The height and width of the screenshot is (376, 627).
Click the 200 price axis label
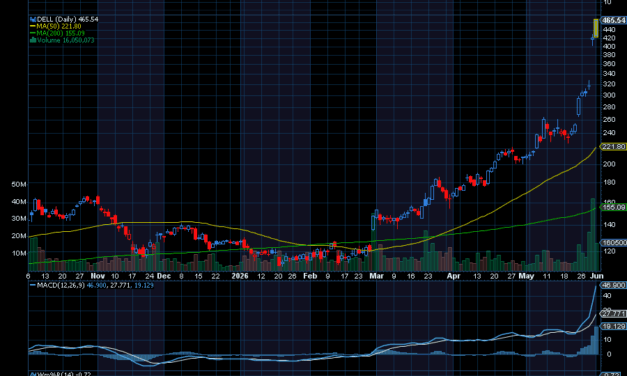tap(609, 164)
